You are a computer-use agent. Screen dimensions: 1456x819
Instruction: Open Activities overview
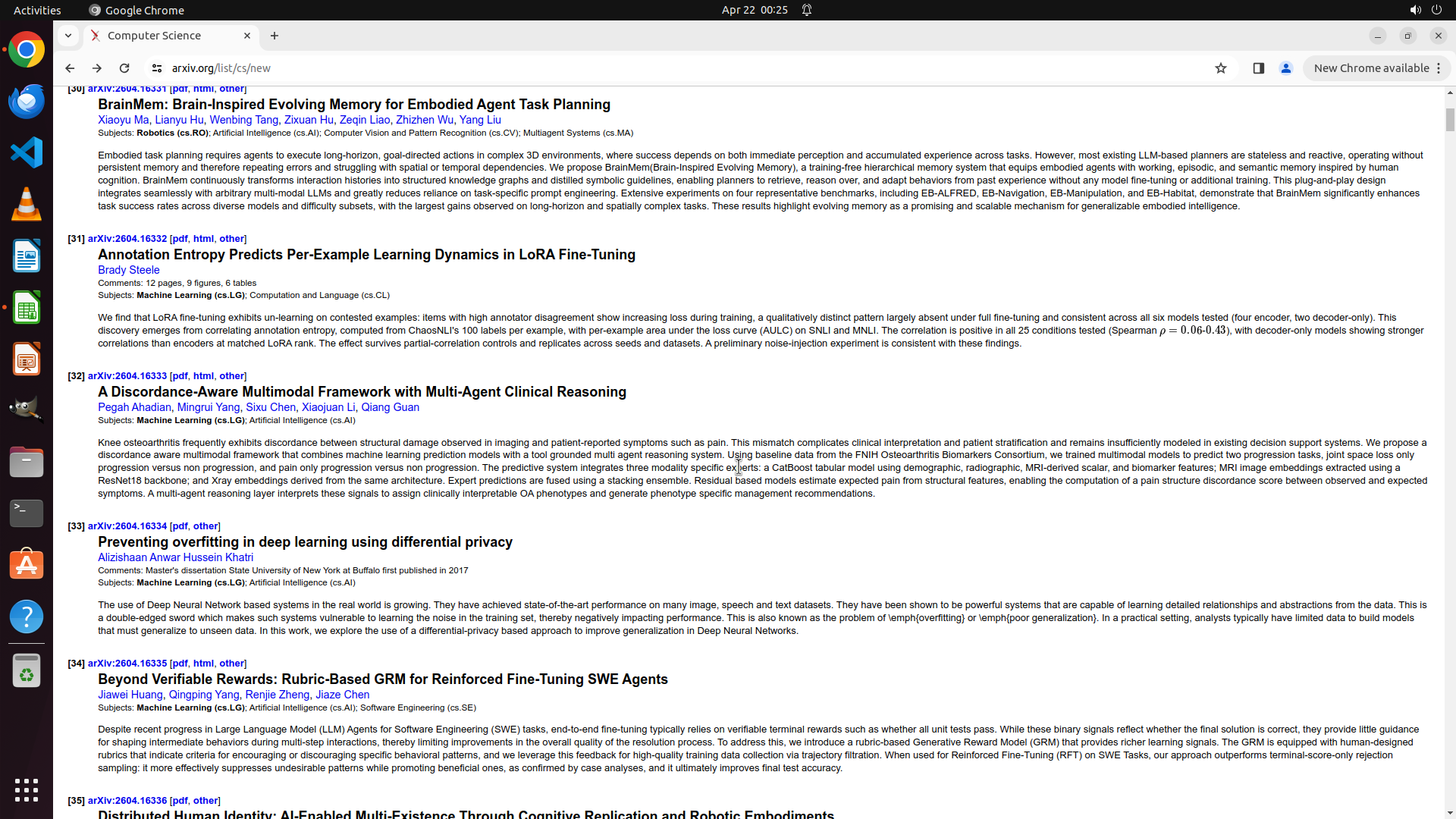(37, 10)
